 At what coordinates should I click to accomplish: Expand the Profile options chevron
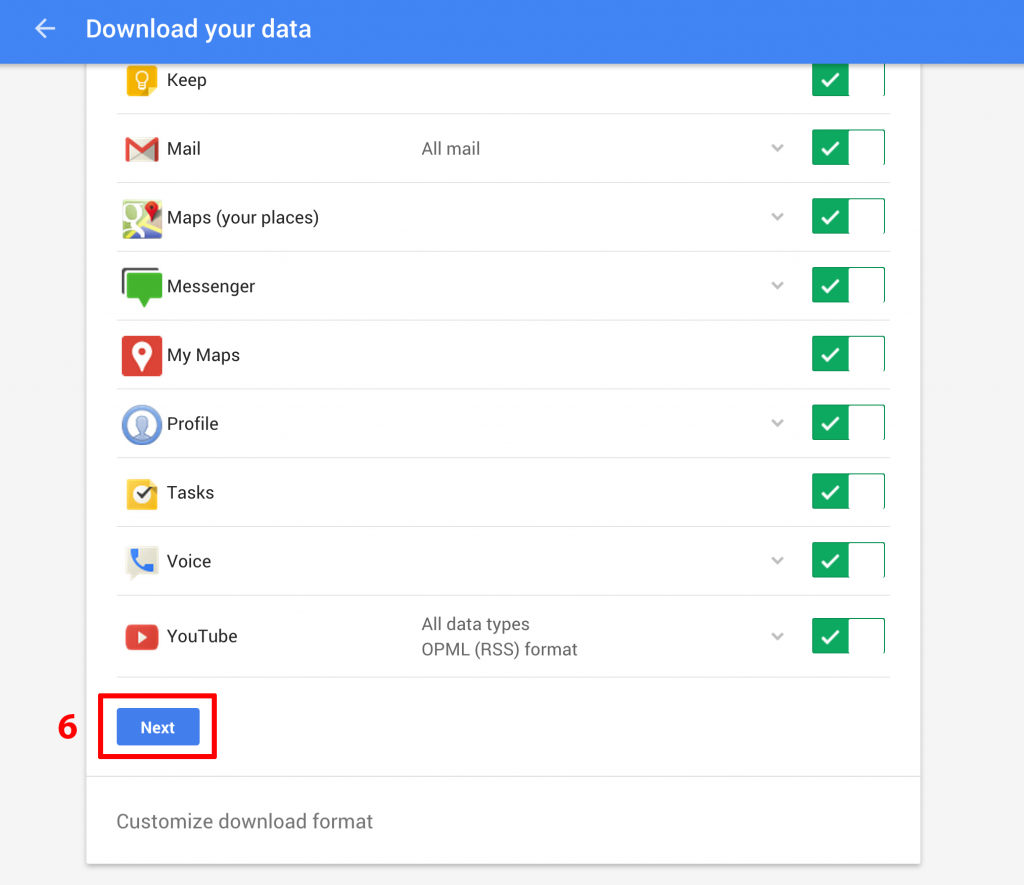[777, 423]
